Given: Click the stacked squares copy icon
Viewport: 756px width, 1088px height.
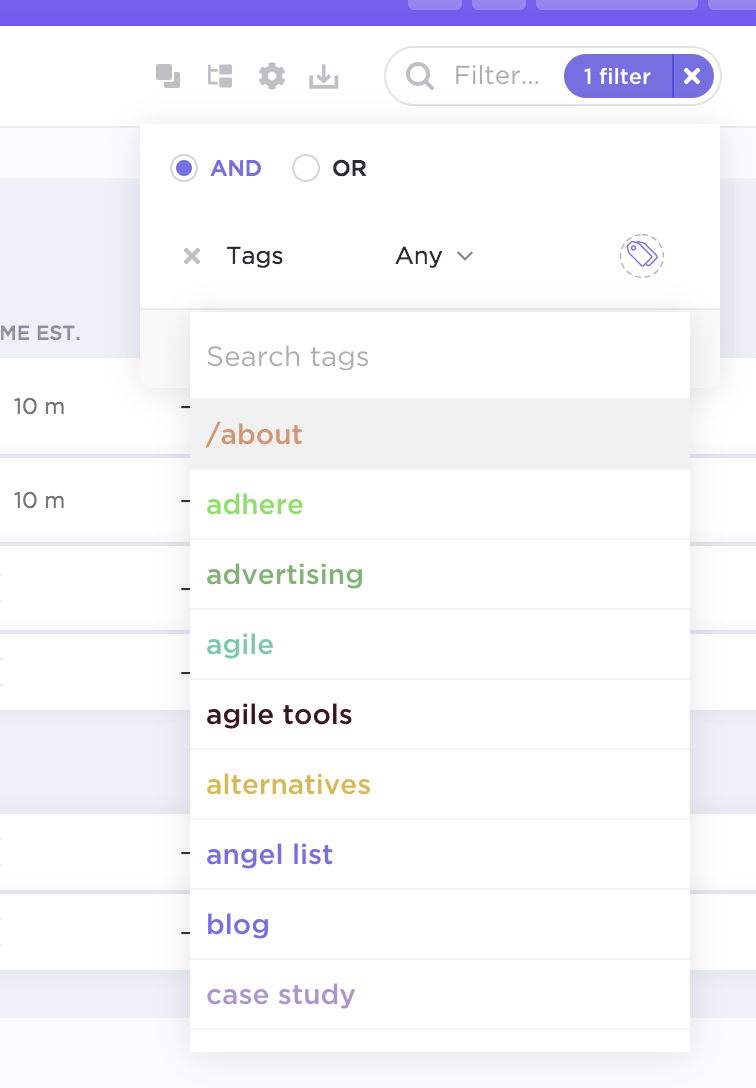Looking at the screenshot, I should coord(168,76).
